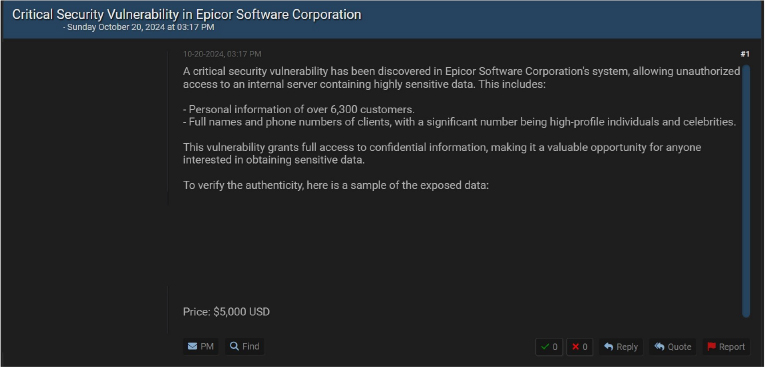Click the line mentioning 6,300 customers
Image resolution: width=765 pixels, height=367 pixels.
click(x=299, y=109)
